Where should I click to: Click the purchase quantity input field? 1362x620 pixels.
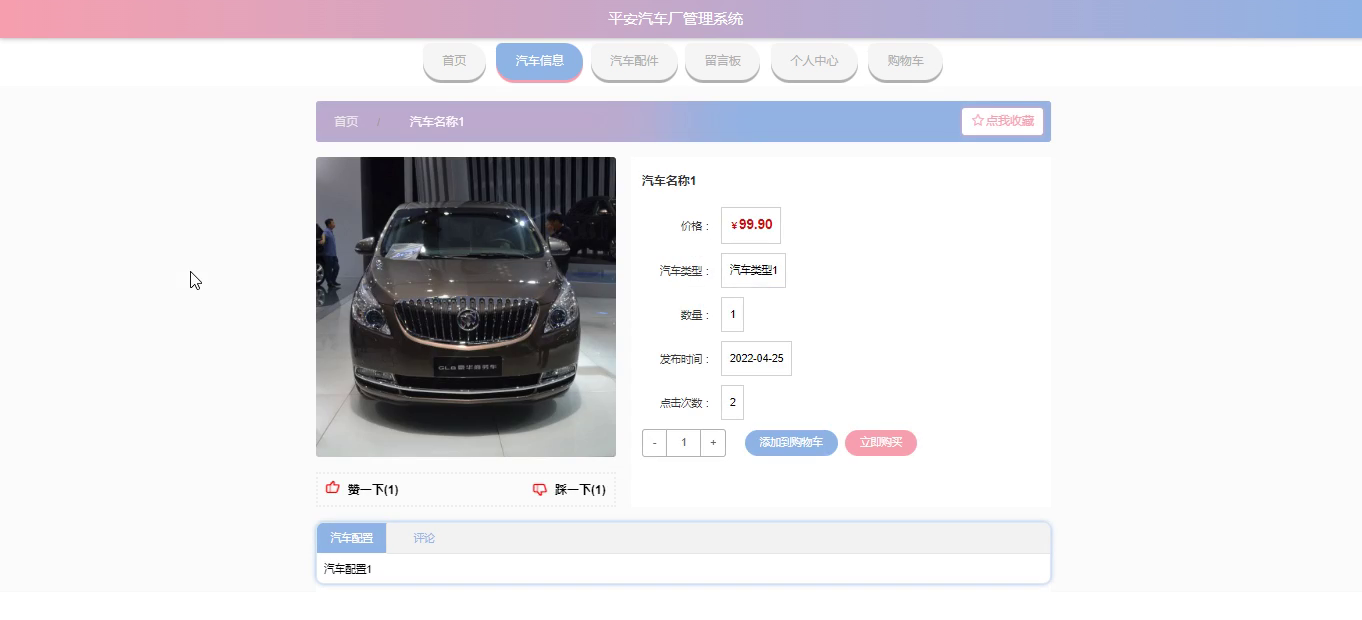tap(684, 443)
